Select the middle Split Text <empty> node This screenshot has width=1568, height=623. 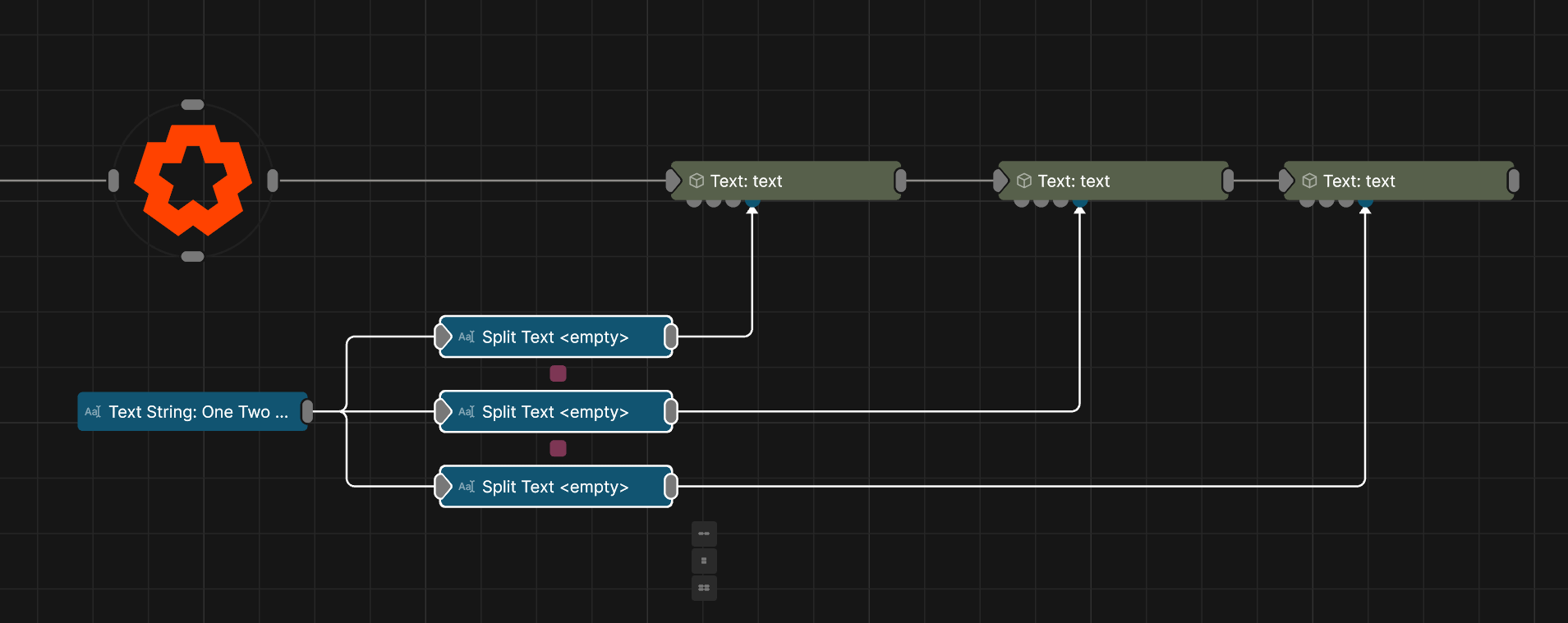555,411
